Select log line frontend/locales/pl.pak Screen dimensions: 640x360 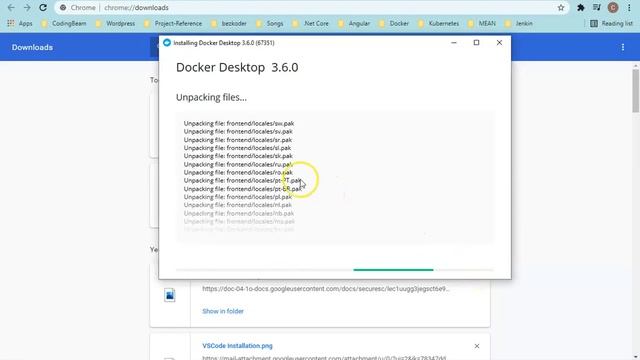pyautogui.click(x=238, y=197)
